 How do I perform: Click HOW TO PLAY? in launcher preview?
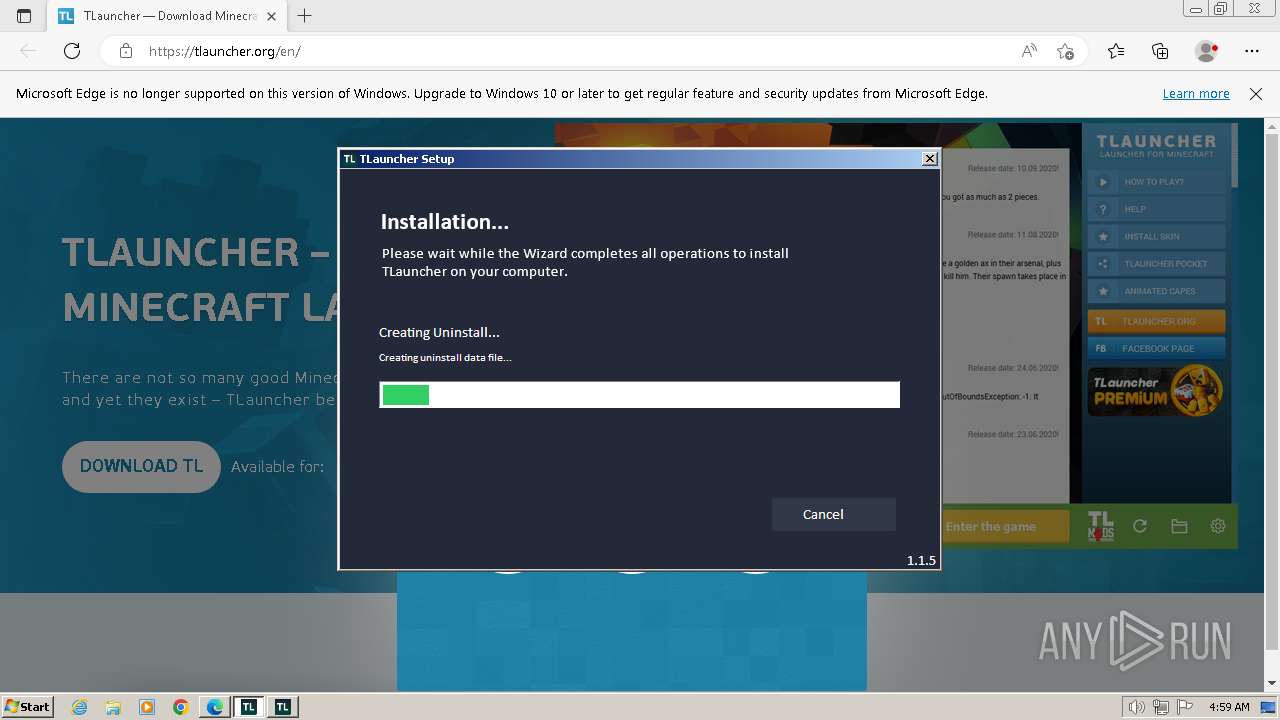pos(1156,182)
